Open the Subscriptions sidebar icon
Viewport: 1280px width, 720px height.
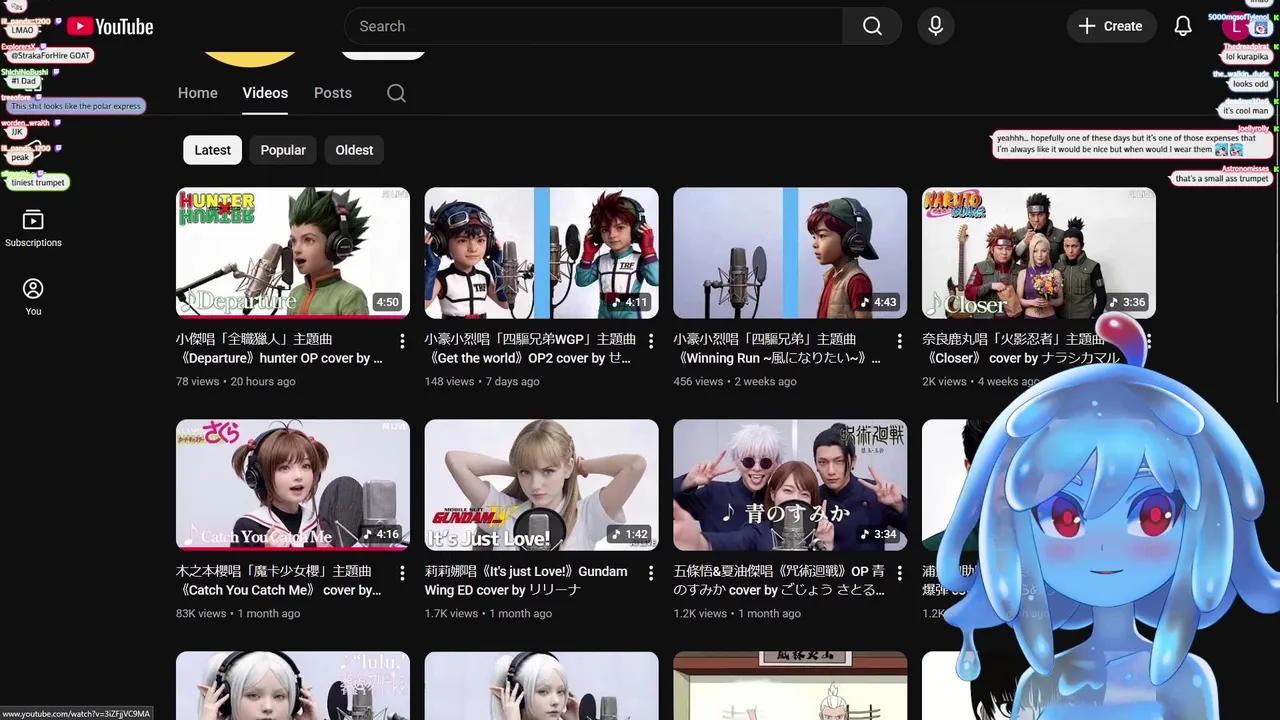(33, 228)
